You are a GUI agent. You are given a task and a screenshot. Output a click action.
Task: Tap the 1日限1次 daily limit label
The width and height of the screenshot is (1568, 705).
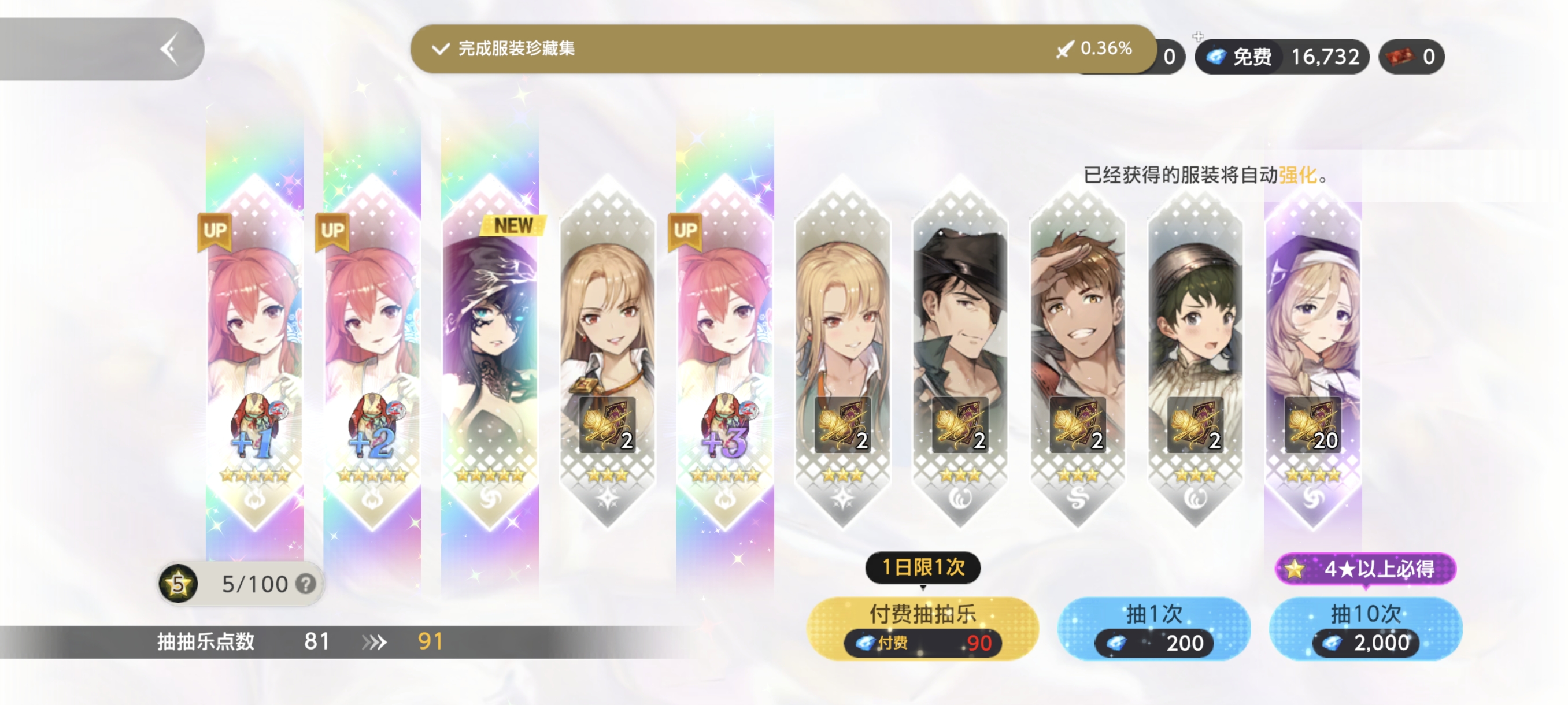(923, 567)
